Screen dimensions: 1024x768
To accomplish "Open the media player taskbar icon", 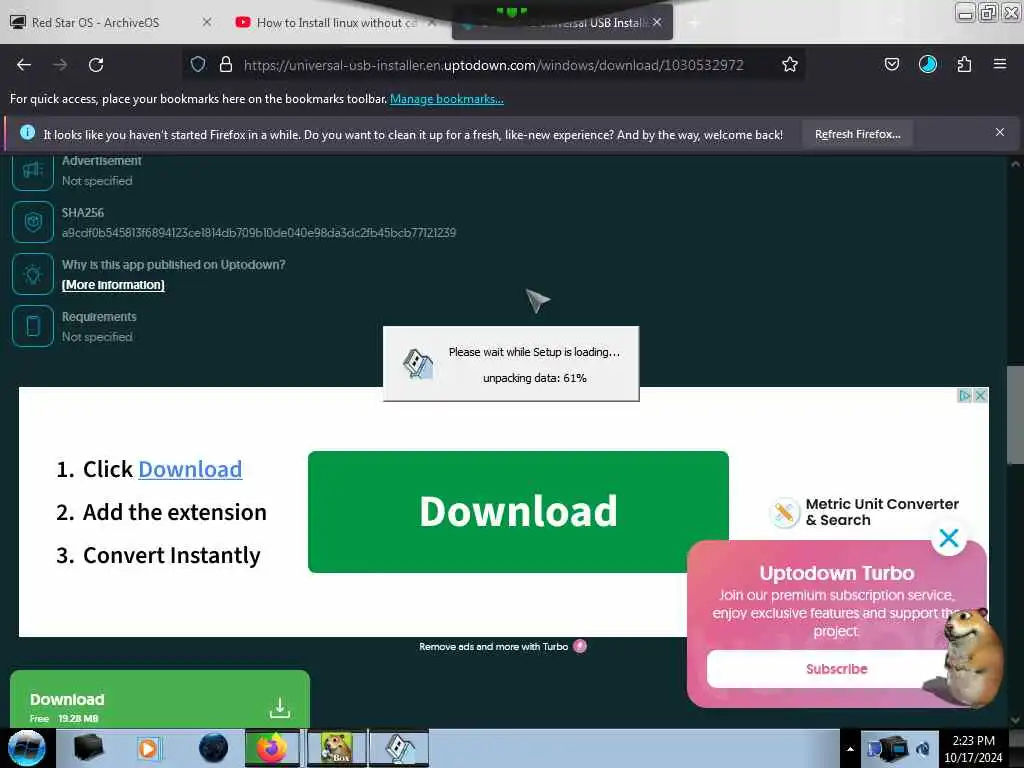I will click(x=148, y=748).
